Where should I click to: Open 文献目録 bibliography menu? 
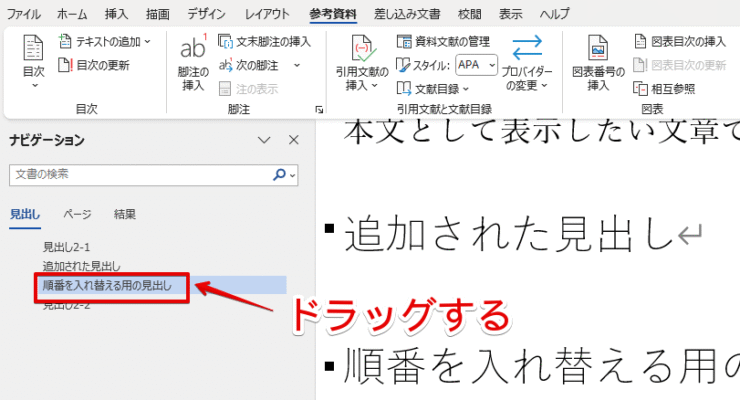[433, 89]
